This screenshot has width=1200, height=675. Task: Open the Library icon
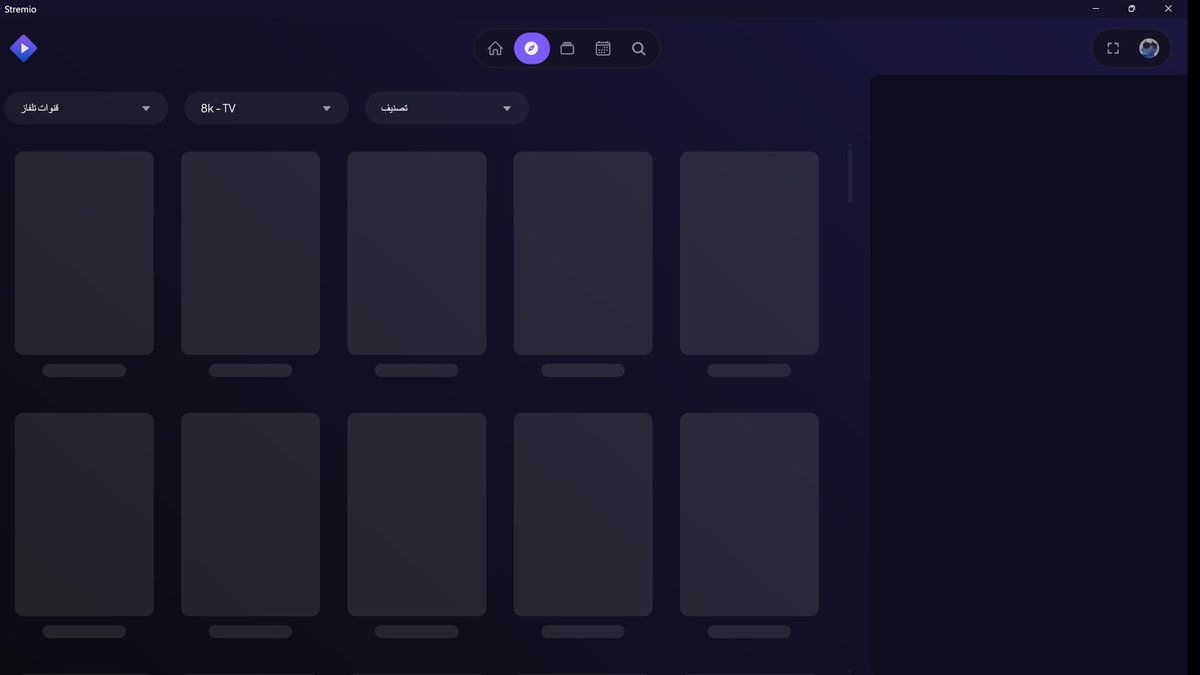tap(567, 48)
